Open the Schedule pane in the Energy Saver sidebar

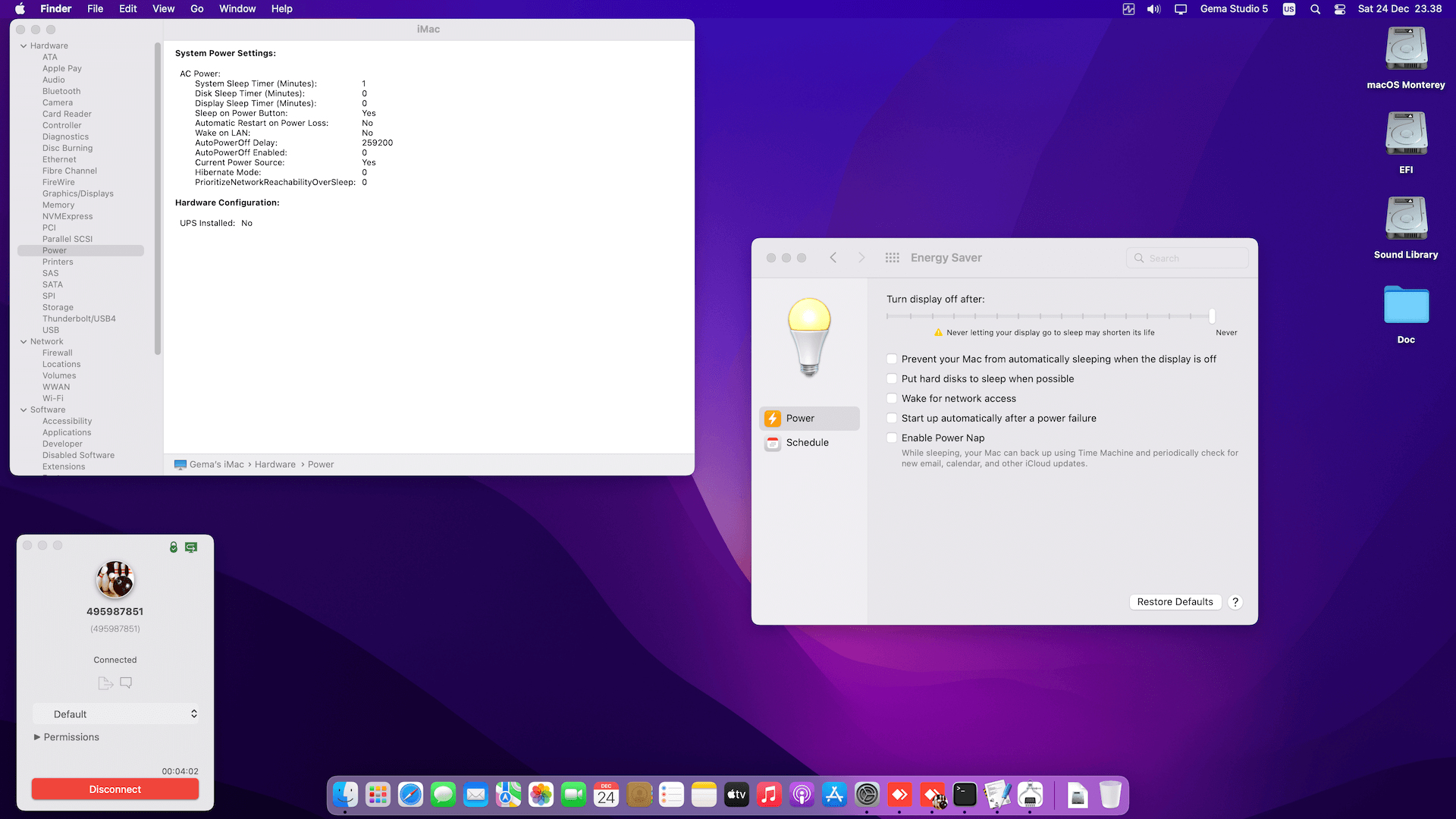(807, 443)
